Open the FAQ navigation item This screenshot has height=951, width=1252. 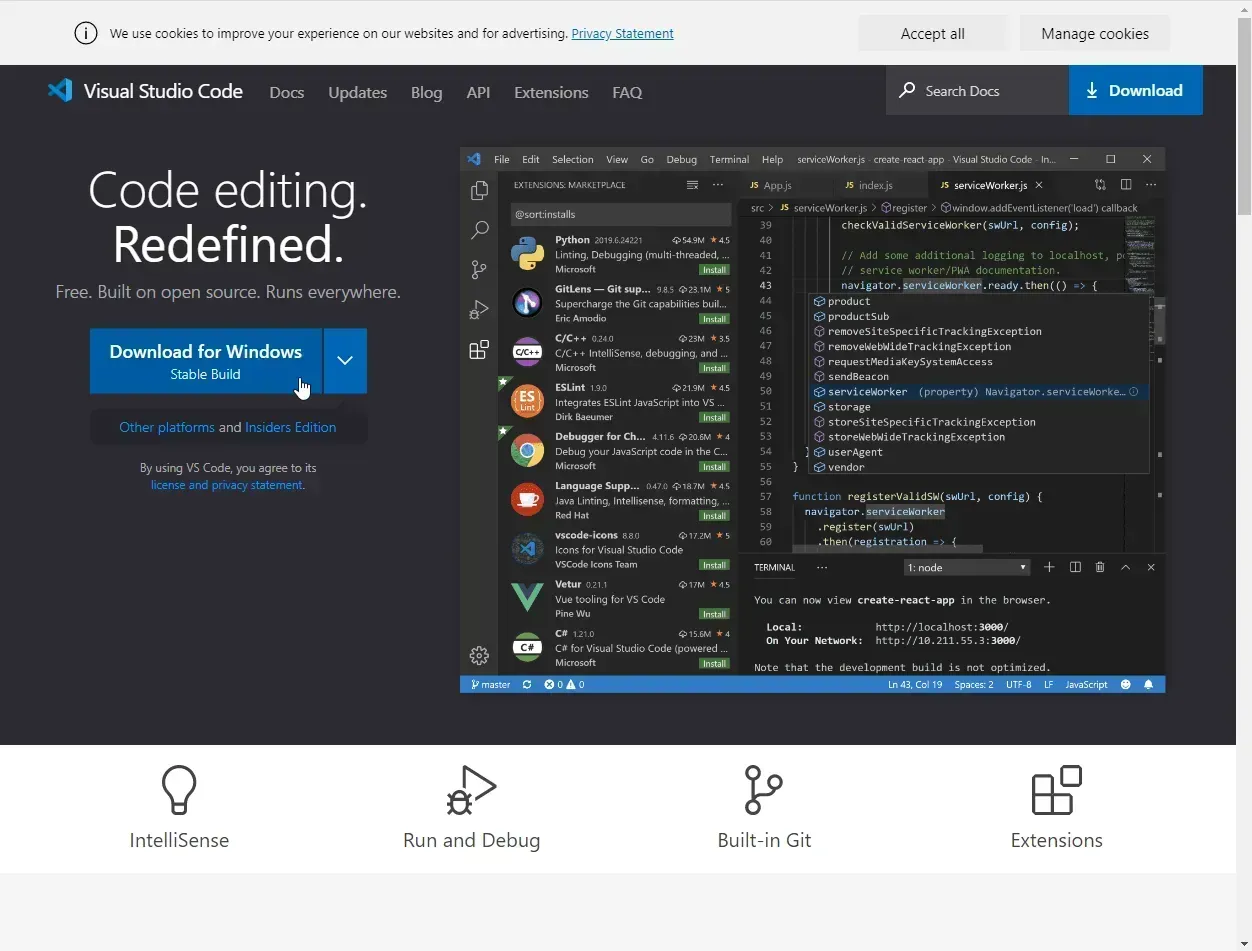(x=627, y=92)
